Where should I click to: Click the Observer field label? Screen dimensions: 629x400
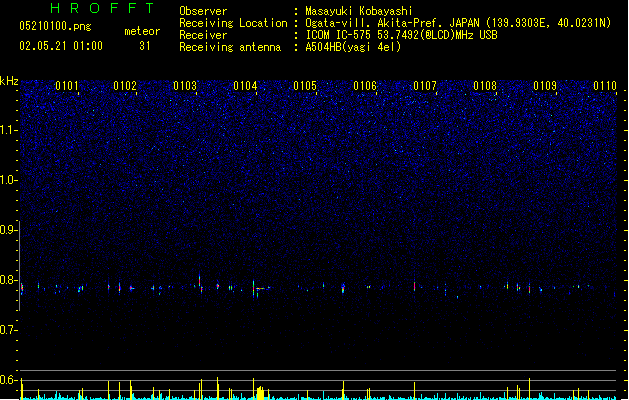pos(203,11)
